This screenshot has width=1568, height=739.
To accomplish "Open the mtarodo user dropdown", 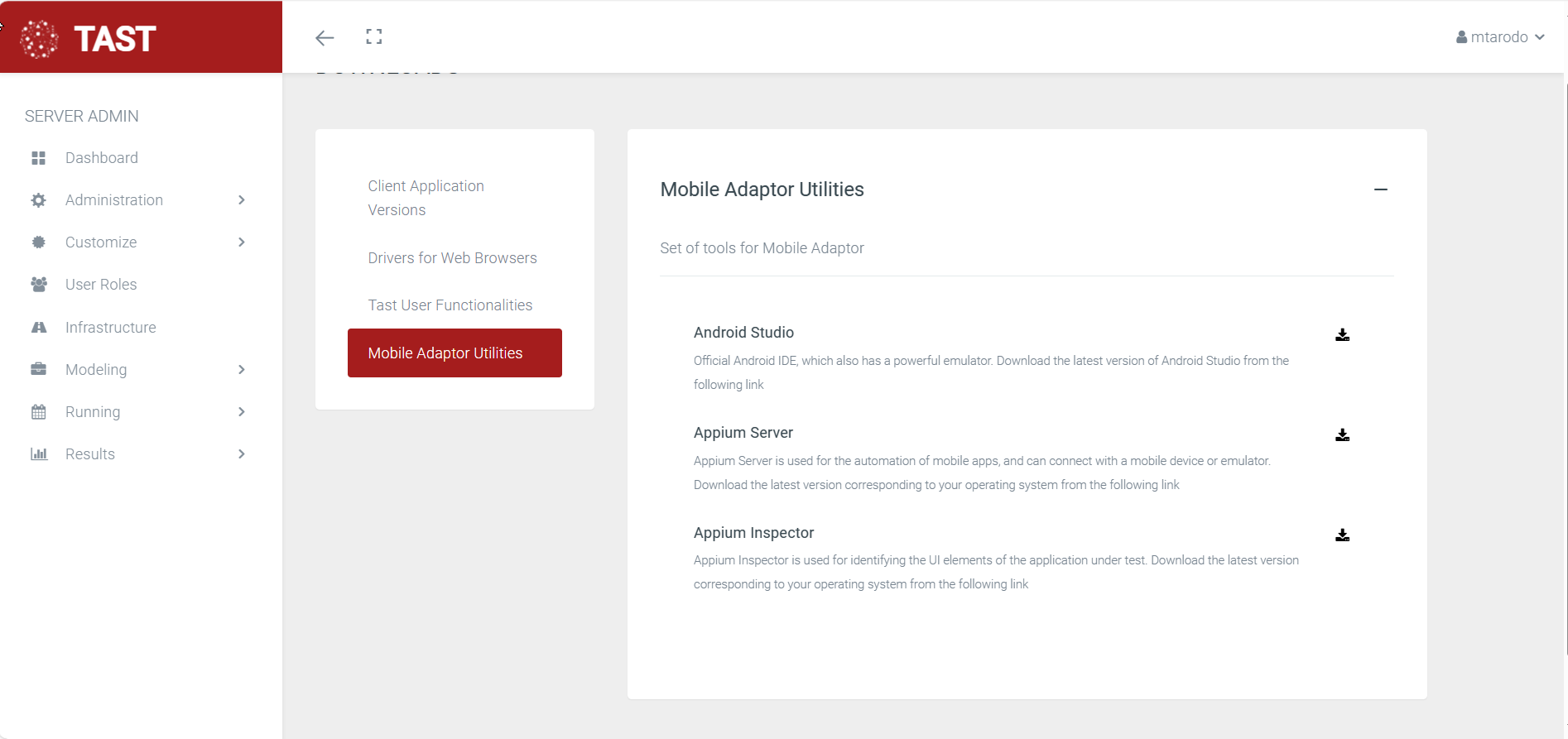I will click(1500, 37).
